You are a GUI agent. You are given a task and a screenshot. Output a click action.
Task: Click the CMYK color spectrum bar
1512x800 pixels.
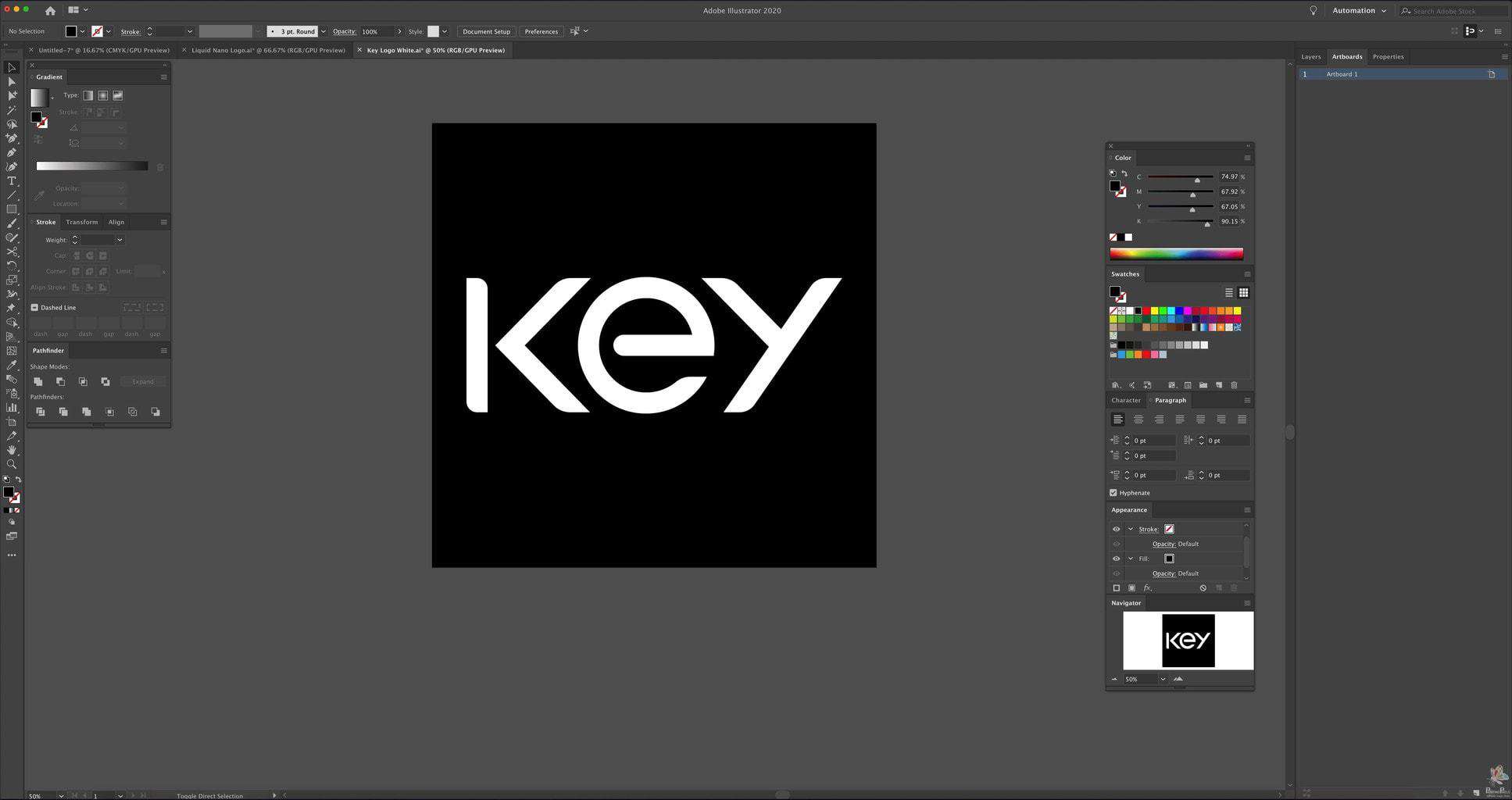click(1176, 253)
